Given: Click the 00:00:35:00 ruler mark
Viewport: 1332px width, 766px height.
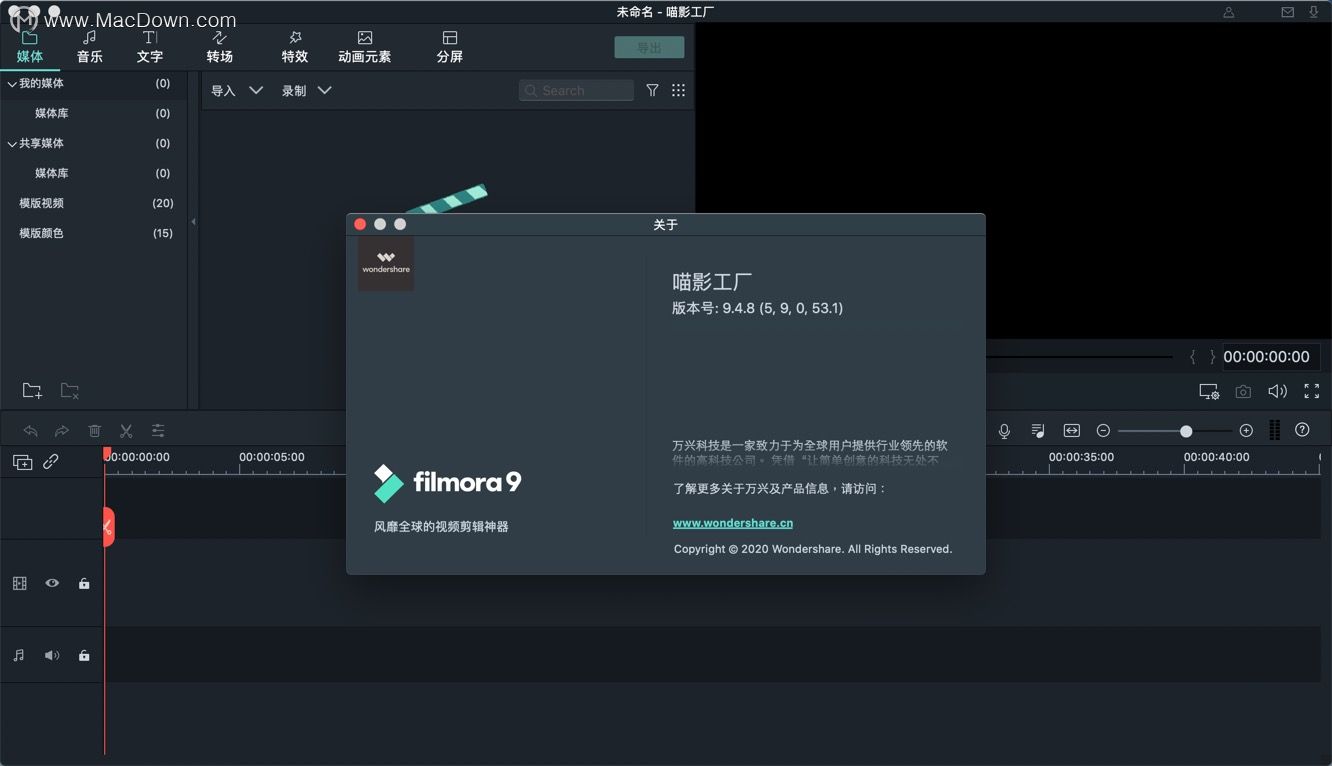Looking at the screenshot, I should pos(1081,457).
